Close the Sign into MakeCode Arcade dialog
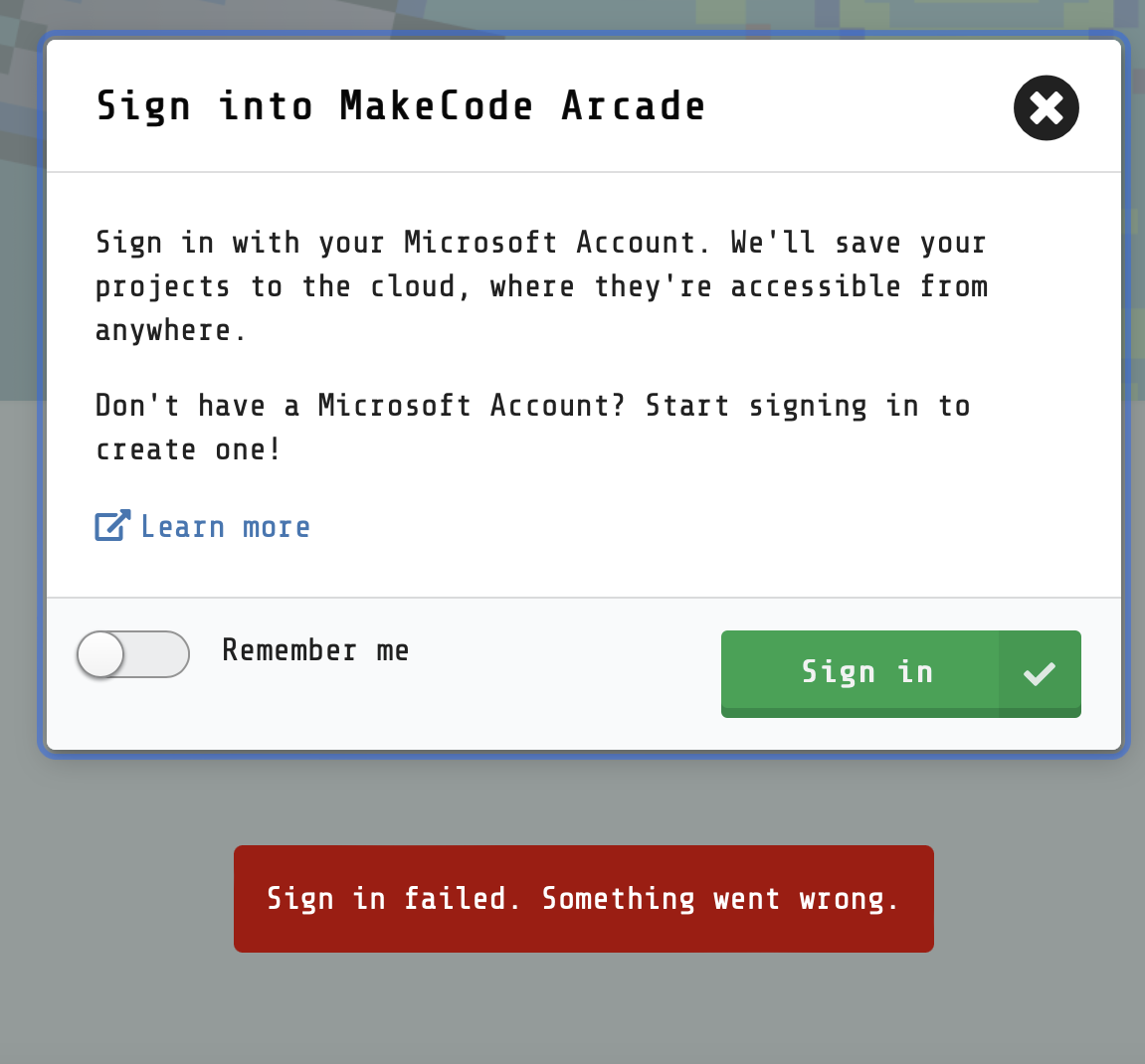This screenshot has height=1064, width=1145. [x=1046, y=108]
